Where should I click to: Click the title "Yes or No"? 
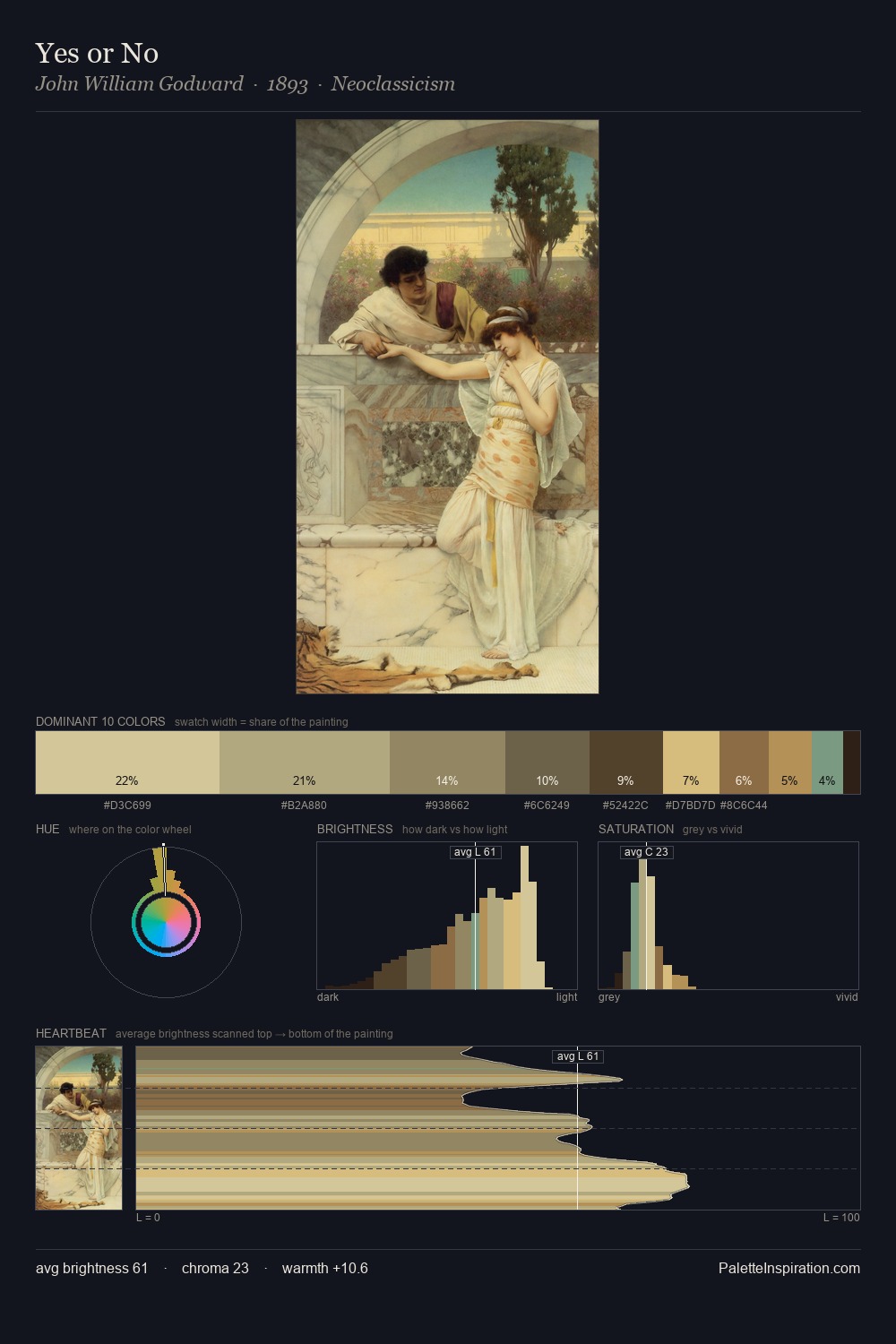point(97,53)
